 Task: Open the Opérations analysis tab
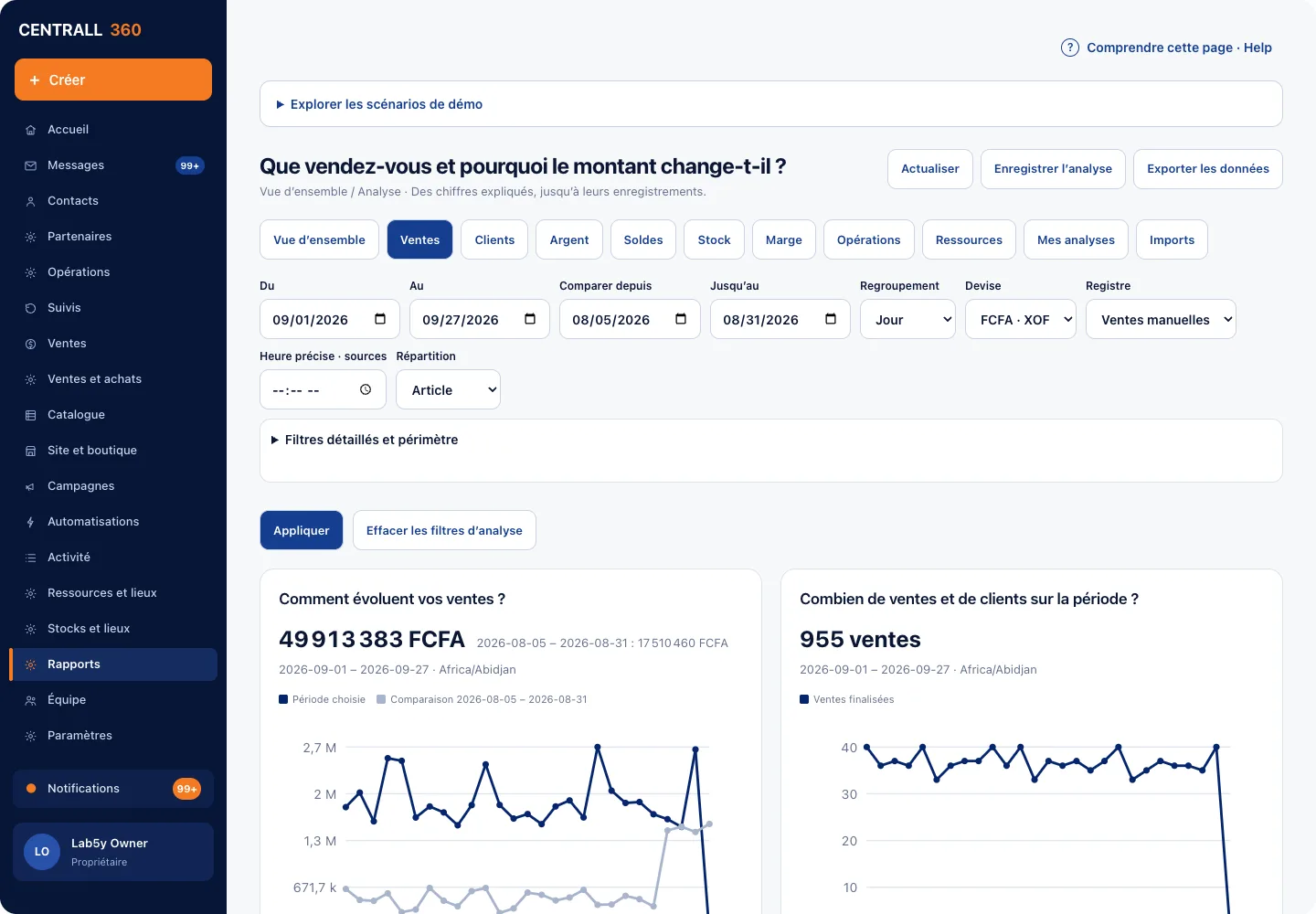coord(869,239)
